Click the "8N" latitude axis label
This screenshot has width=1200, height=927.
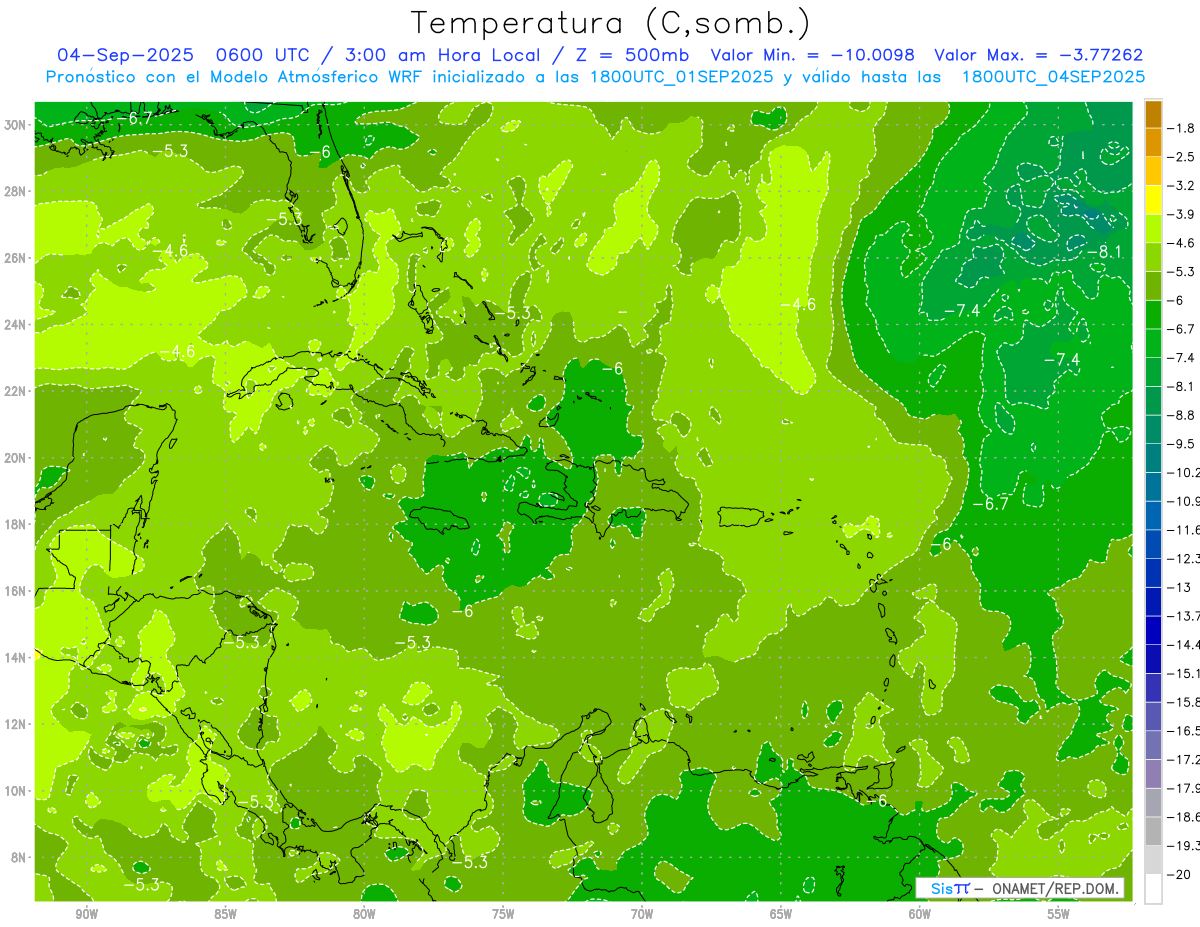pos(20,857)
